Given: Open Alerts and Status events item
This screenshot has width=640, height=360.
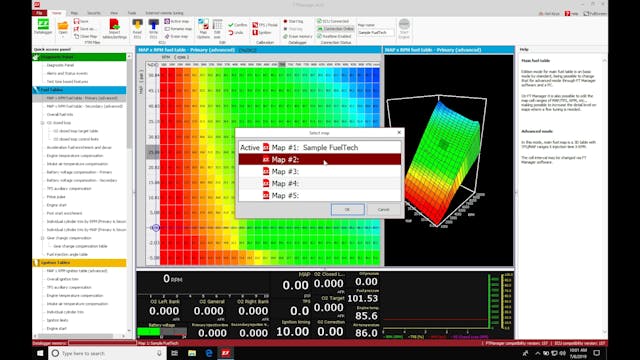Looking at the screenshot, I should coord(67,73).
